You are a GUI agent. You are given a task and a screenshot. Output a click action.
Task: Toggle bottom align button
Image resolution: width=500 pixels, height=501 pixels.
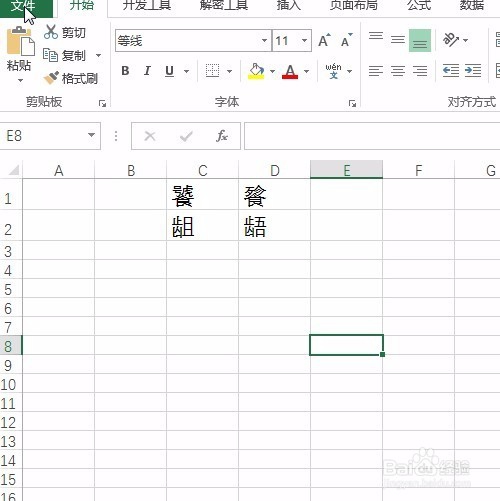point(420,41)
